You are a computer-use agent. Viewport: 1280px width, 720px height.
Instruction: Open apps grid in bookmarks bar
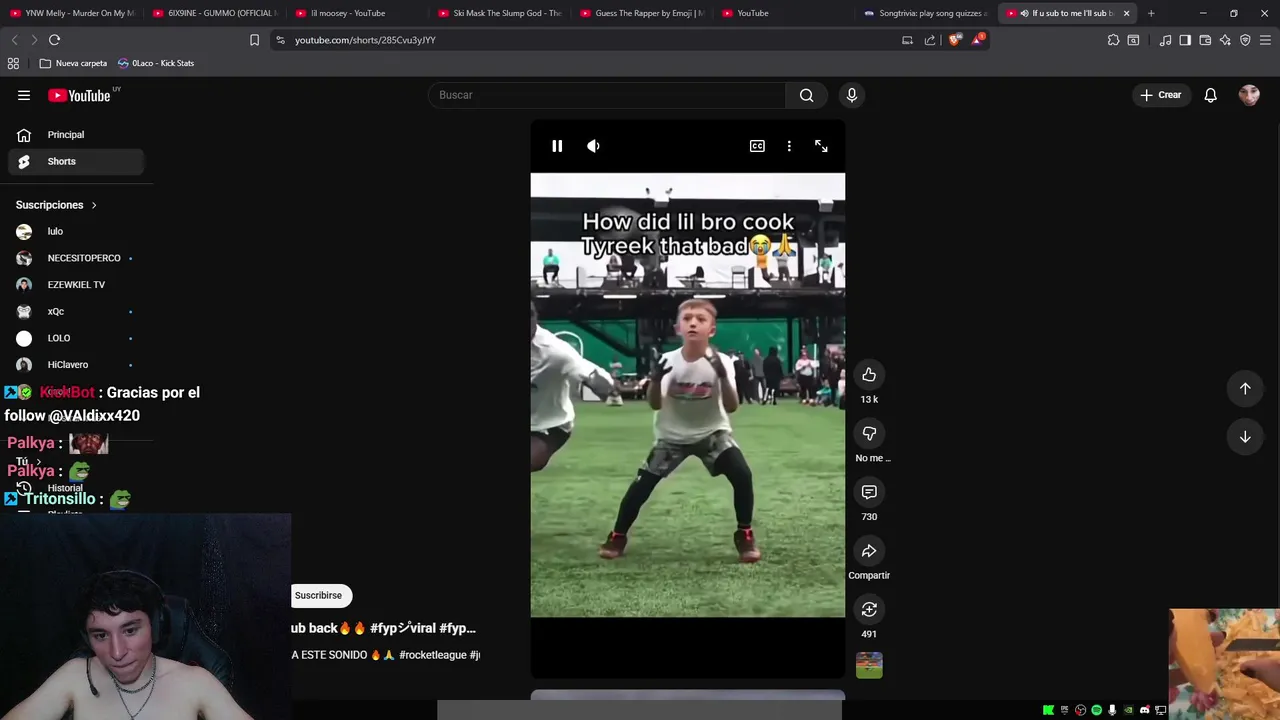click(x=13, y=63)
